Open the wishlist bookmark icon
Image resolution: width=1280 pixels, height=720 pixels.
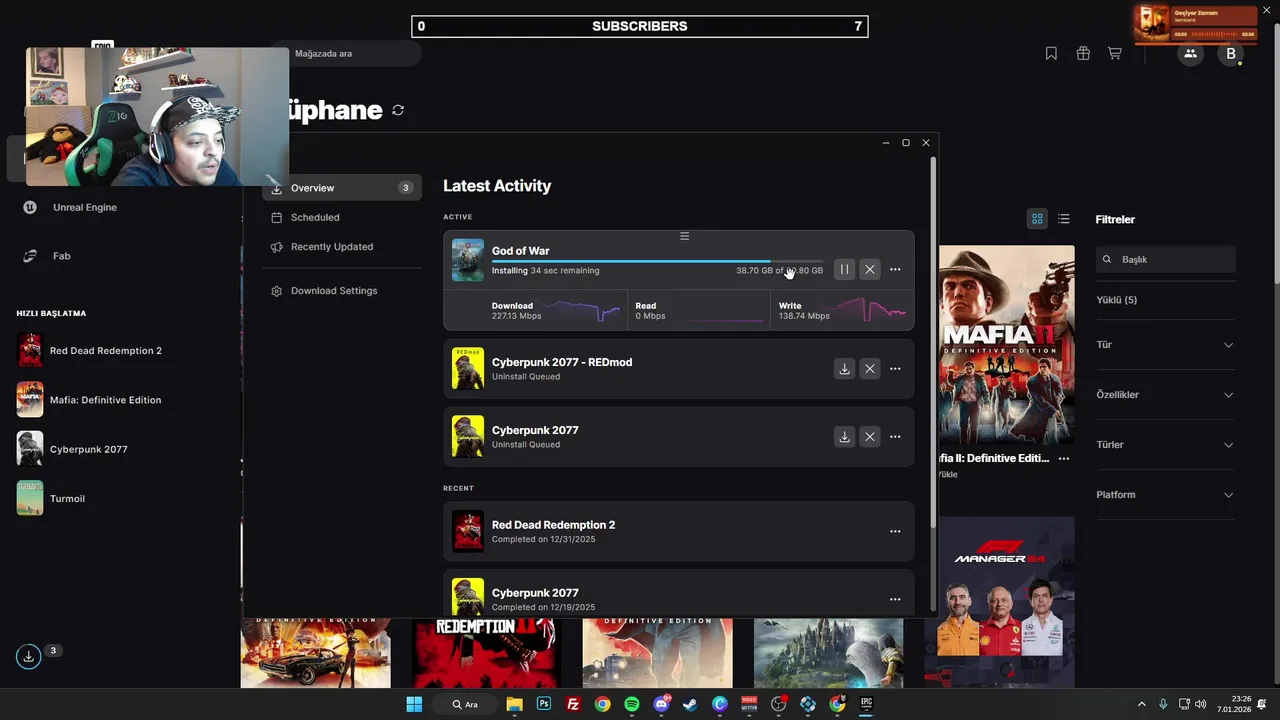pyautogui.click(x=1051, y=54)
